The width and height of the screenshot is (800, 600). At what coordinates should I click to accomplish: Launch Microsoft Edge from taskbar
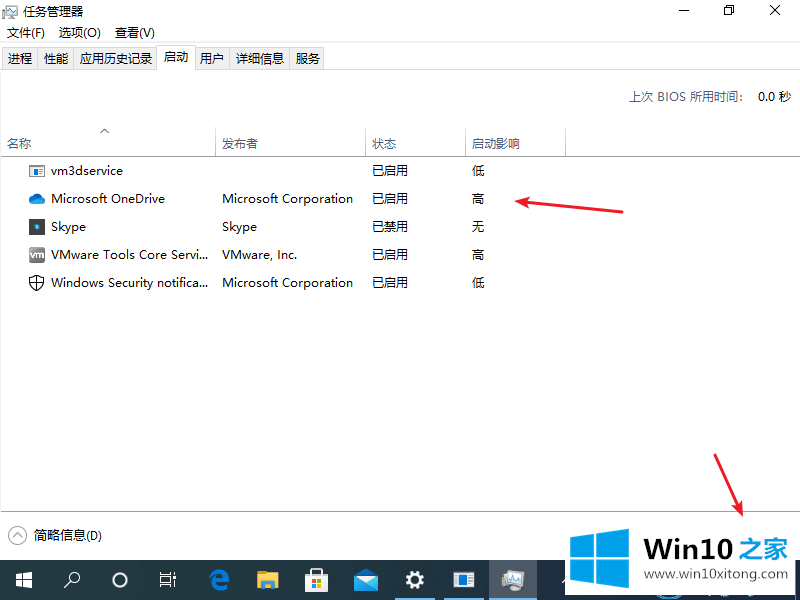[219, 580]
